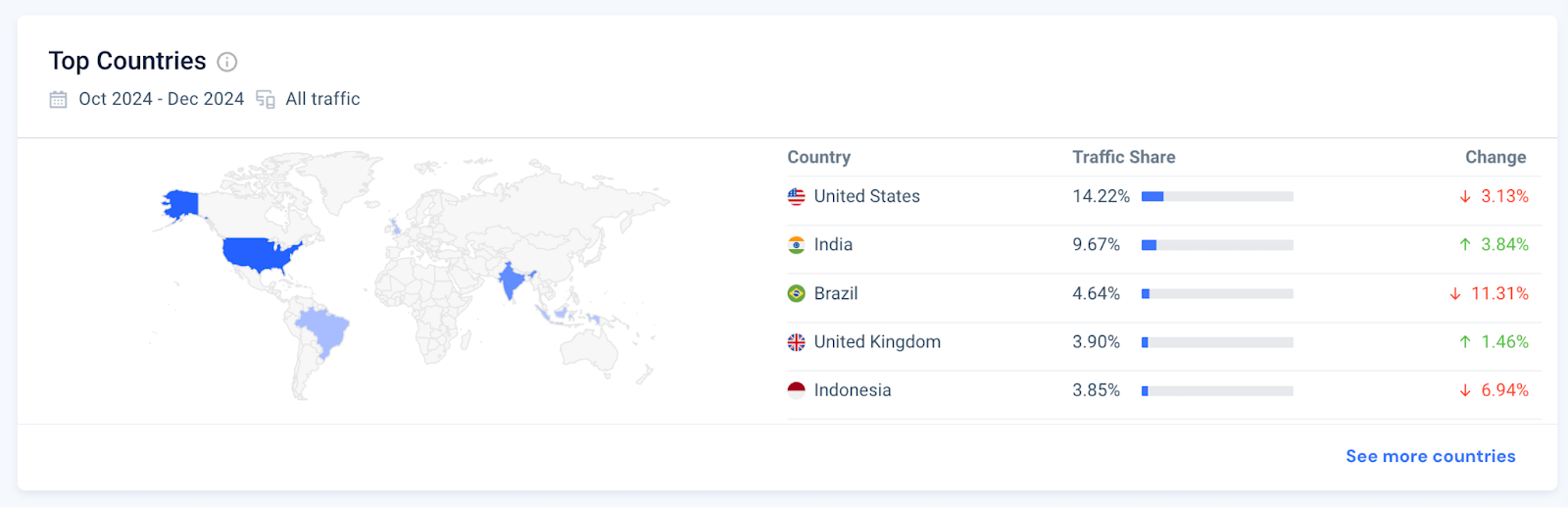Screen dimensions: 1568x508
Task: Click the Change column header
Action: pos(1495,157)
